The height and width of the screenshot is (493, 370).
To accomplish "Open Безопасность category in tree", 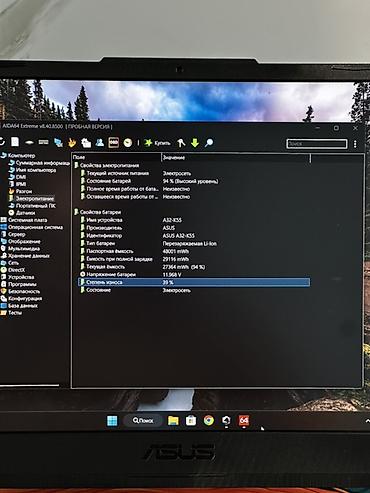I will tap(20, 291).
